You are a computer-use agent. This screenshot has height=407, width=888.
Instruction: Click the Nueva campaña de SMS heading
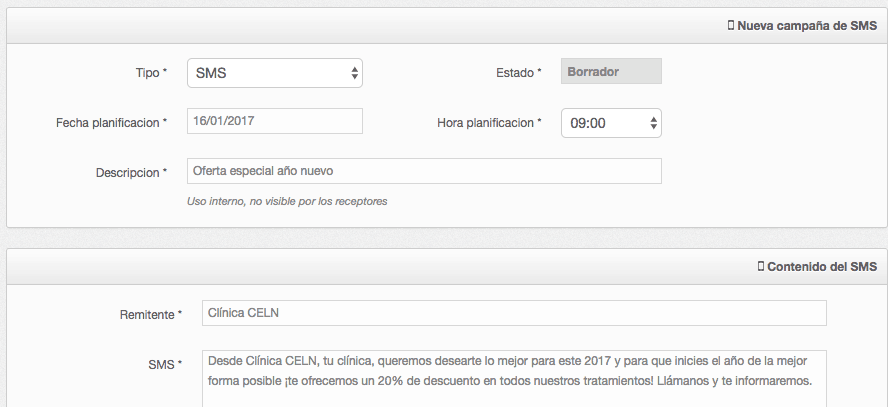tap(807, 26)
